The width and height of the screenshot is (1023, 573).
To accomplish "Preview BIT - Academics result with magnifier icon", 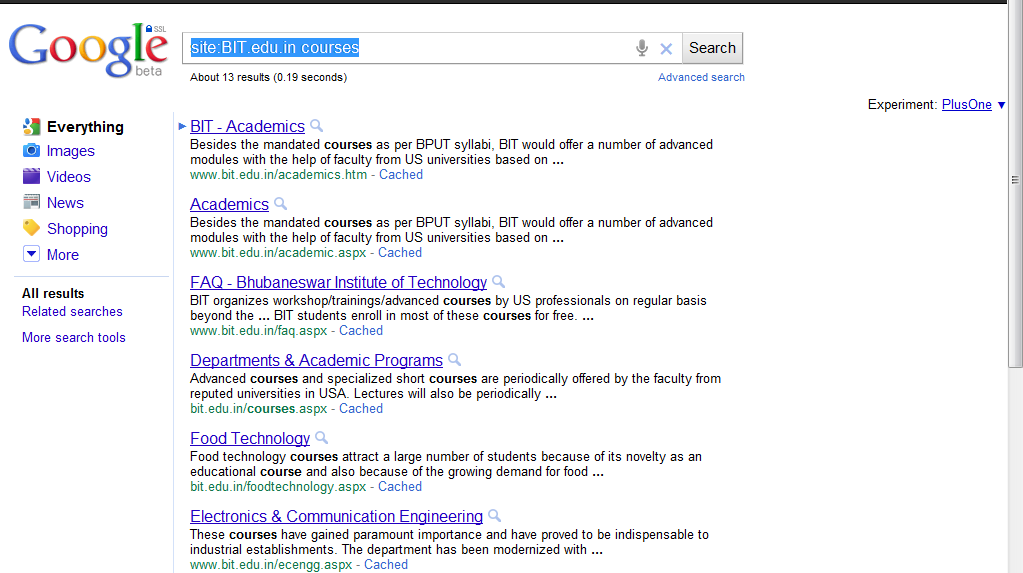I will [316, 125].
